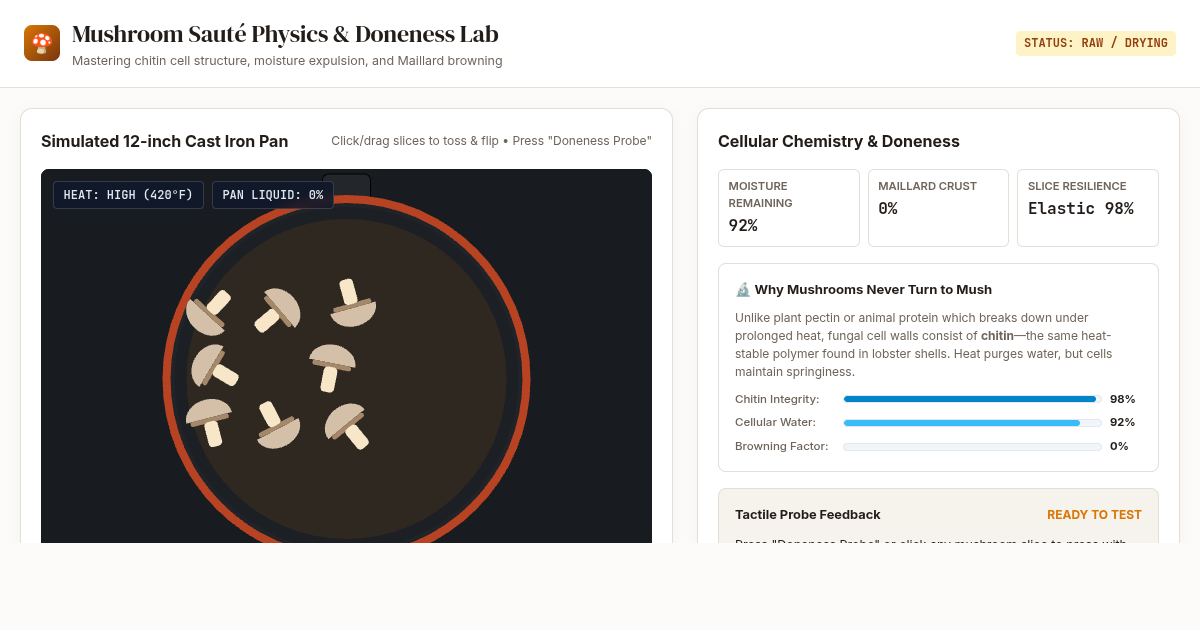
Task: Select the bottom-left mushroom slice in the cluster
Action: [x=209, y=422]
